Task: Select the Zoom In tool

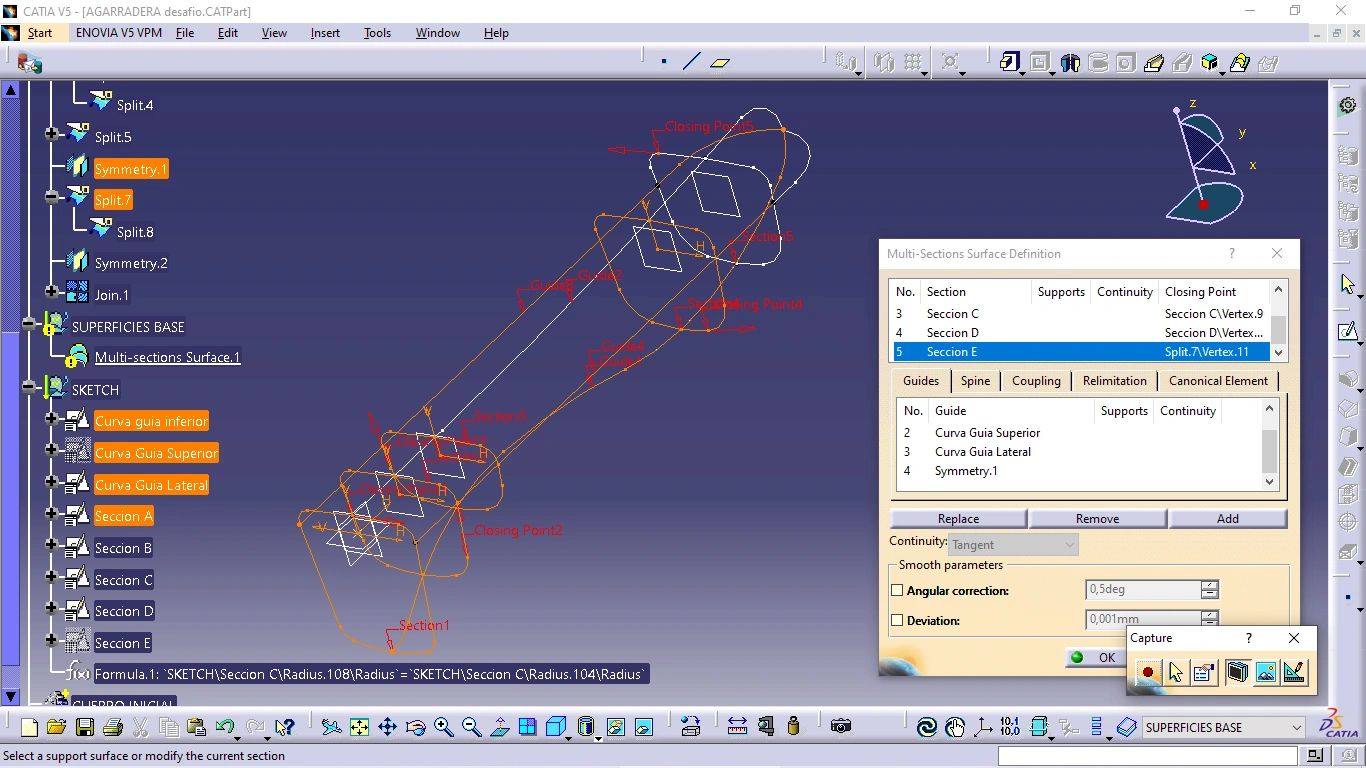Action: click(444, 727)
